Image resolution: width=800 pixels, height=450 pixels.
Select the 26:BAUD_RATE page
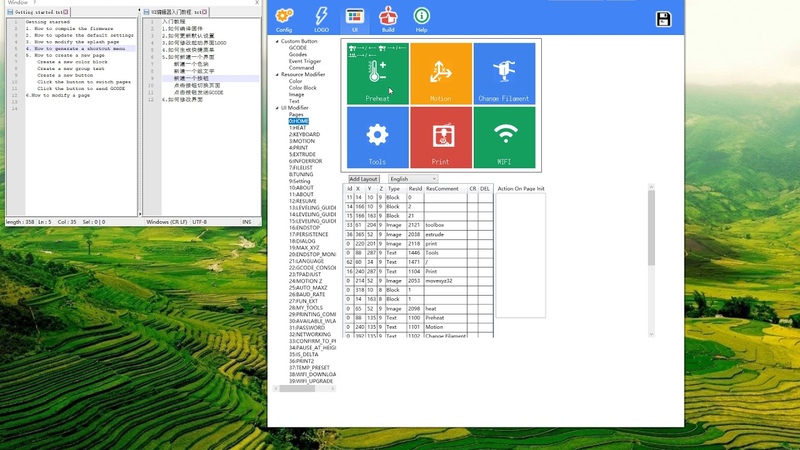point(307,294)
